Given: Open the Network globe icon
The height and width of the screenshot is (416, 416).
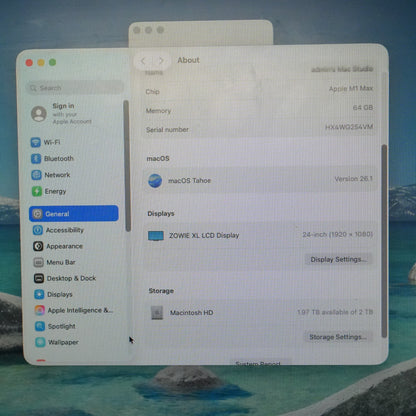Looking at the screenshot, I should click(36, 175).
